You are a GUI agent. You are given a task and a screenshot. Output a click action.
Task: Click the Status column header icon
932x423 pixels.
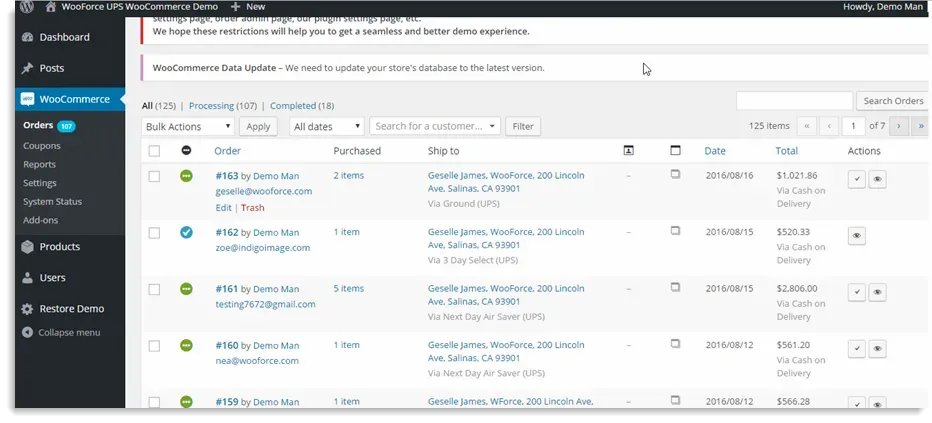[x=186, y=151]
